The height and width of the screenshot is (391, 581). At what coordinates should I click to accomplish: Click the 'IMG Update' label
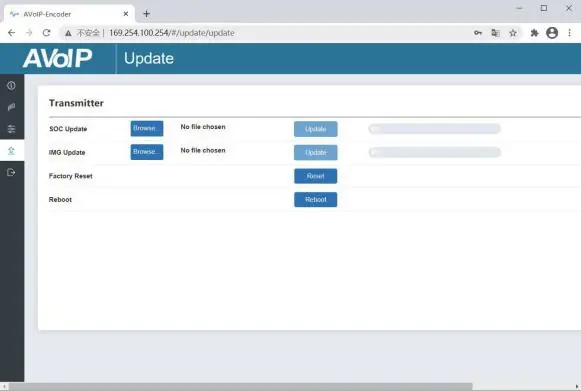coord(67,152)
